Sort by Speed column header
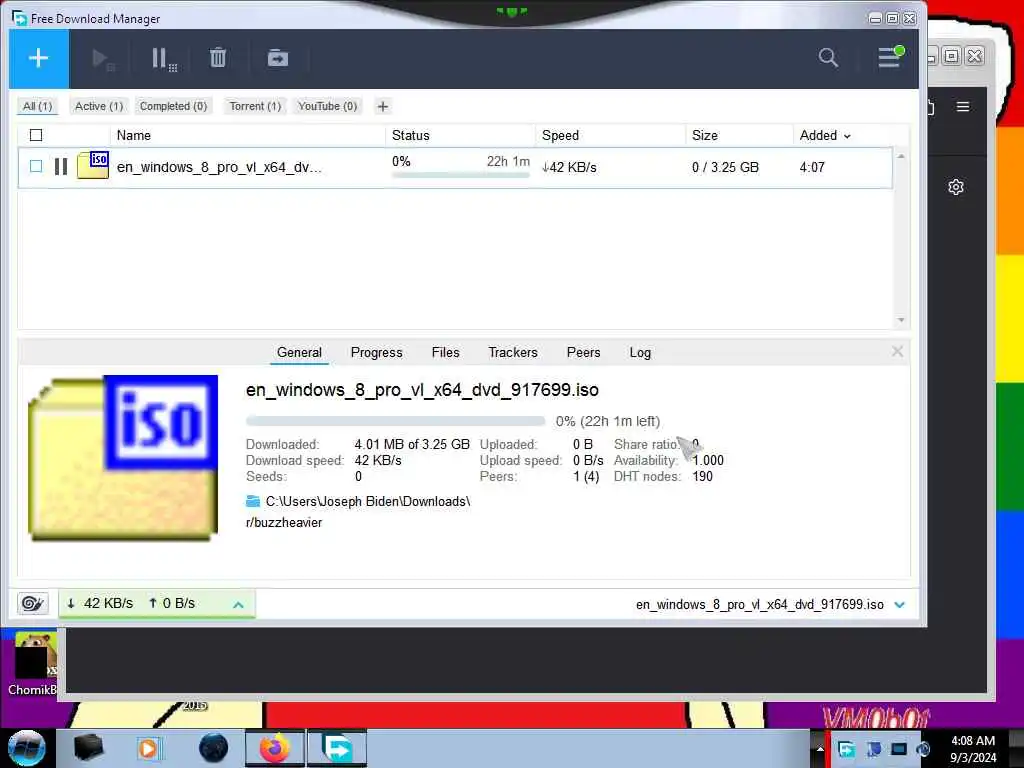 [x=560, y=135]
